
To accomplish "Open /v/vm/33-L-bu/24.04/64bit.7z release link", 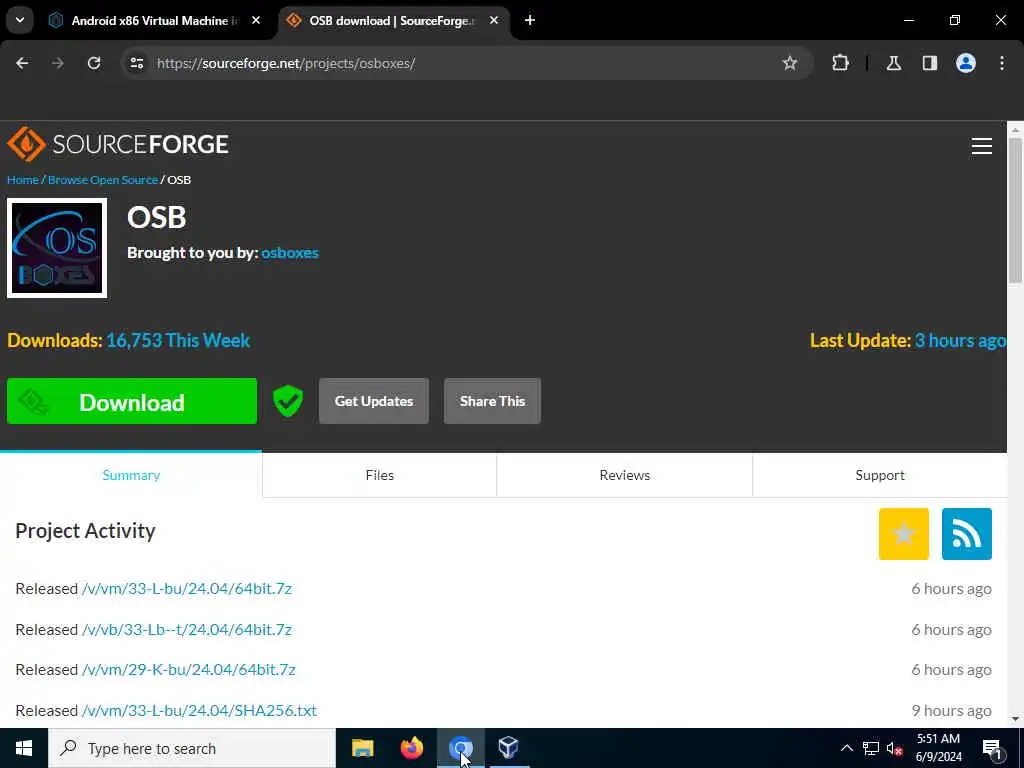I will click(187, 588).
